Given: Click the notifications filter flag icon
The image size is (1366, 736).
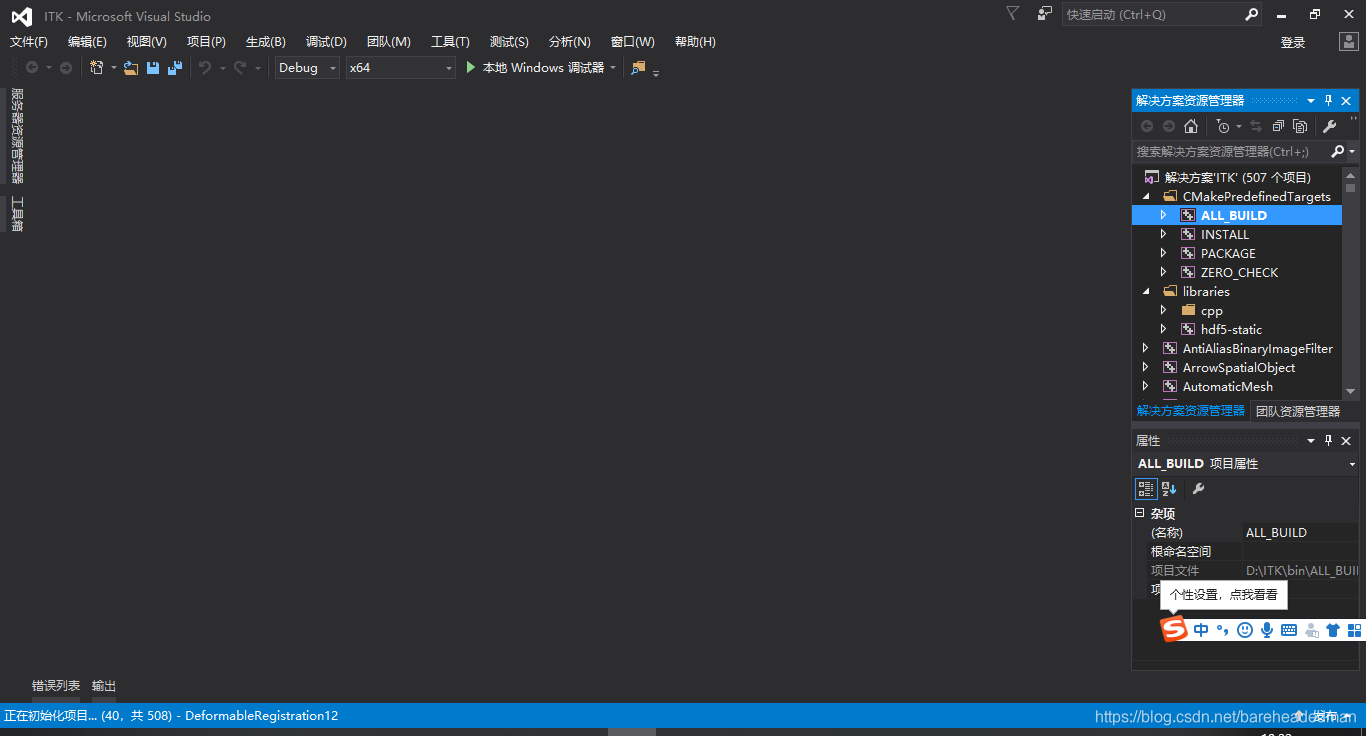Looking at the screenshot, I should (x=1013, y=14).
